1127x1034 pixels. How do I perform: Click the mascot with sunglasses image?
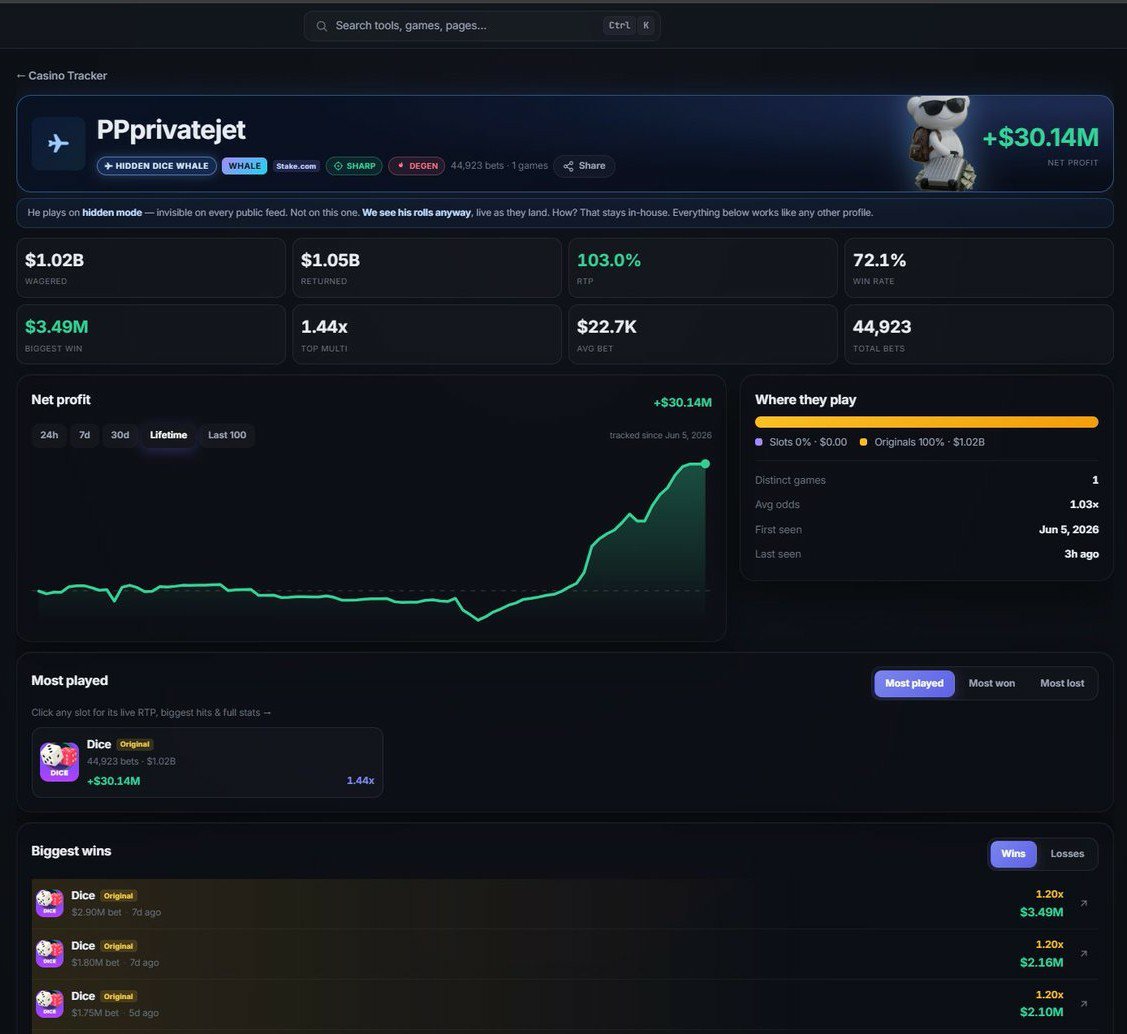tap(940, 143)
